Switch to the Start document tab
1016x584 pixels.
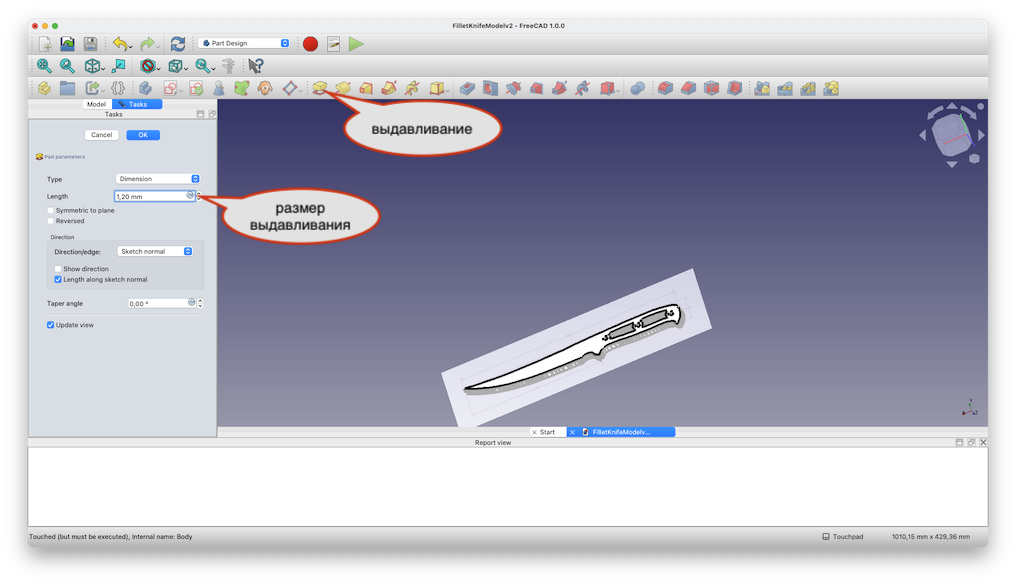547,432
